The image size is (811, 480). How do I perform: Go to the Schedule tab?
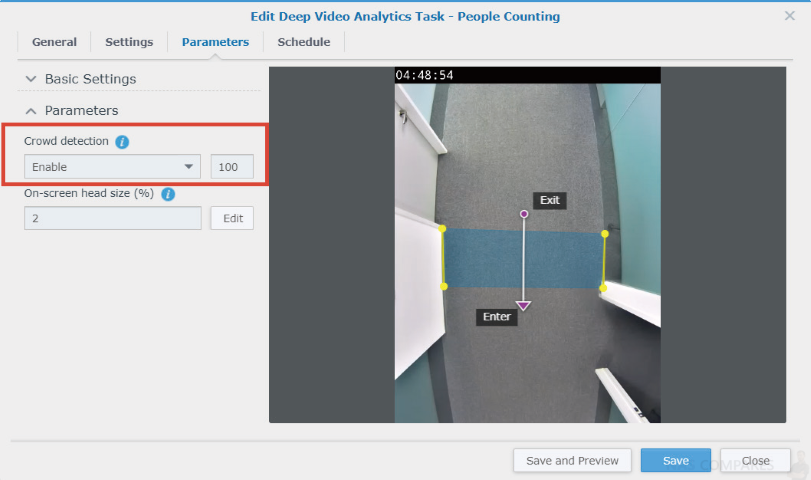(x=304, y=42)
